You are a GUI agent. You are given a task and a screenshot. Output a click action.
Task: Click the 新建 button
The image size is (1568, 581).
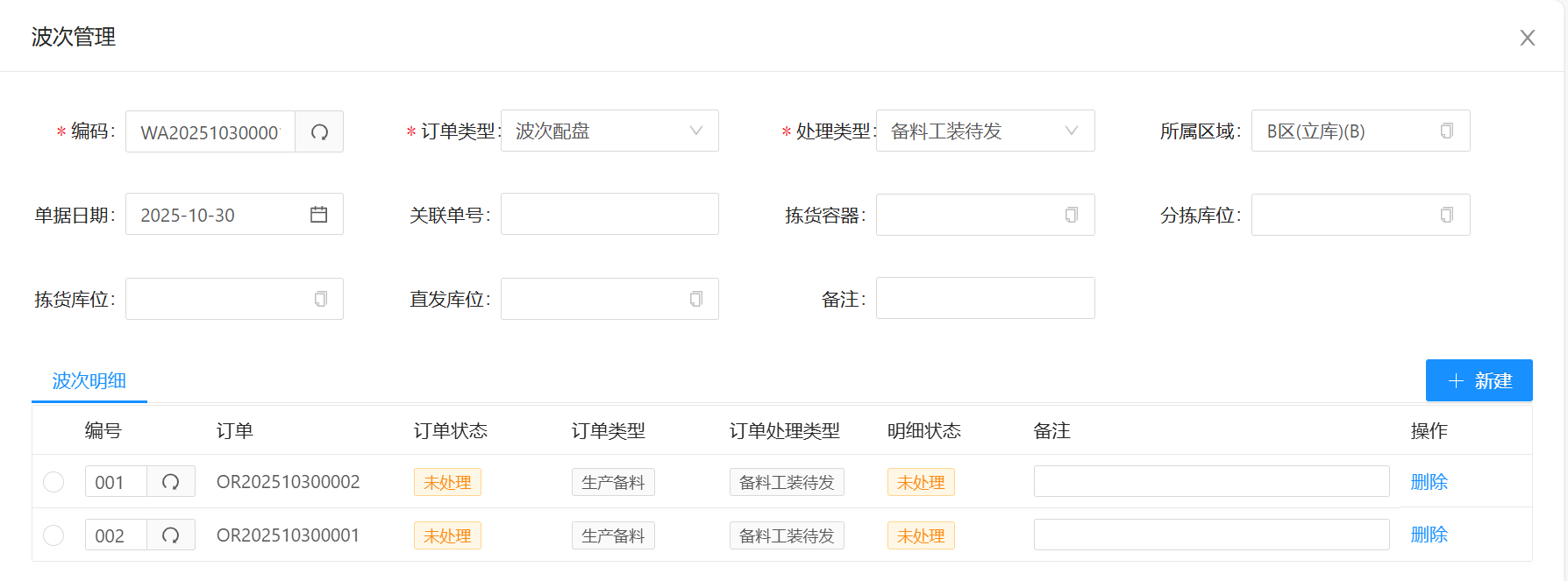pos(1479,380)
